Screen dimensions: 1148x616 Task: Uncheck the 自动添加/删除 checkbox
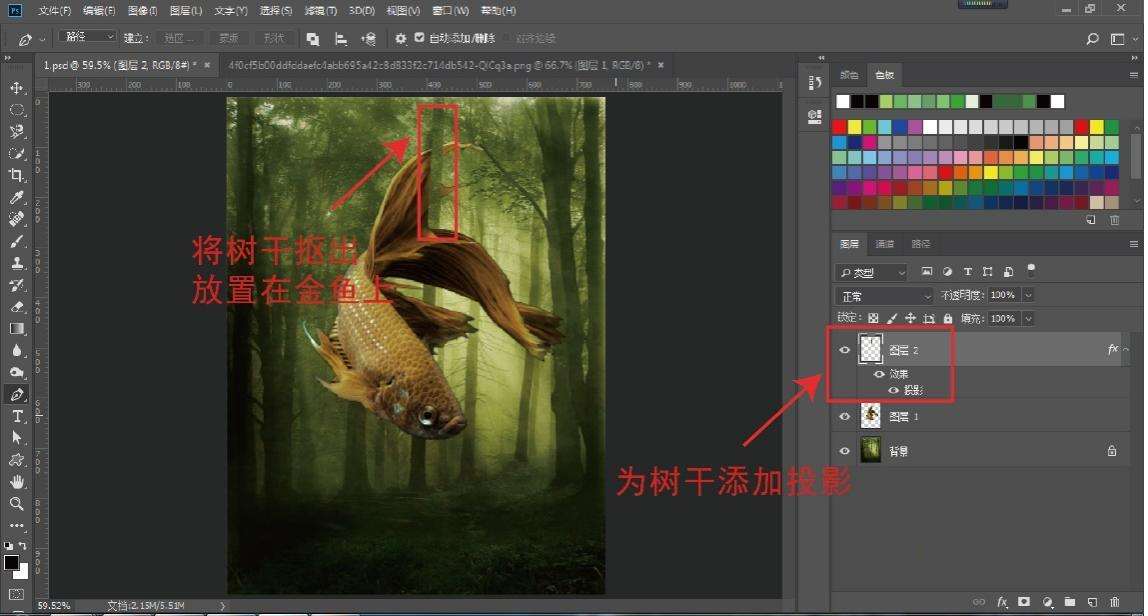pyautogui.click(x=419, y=38)
